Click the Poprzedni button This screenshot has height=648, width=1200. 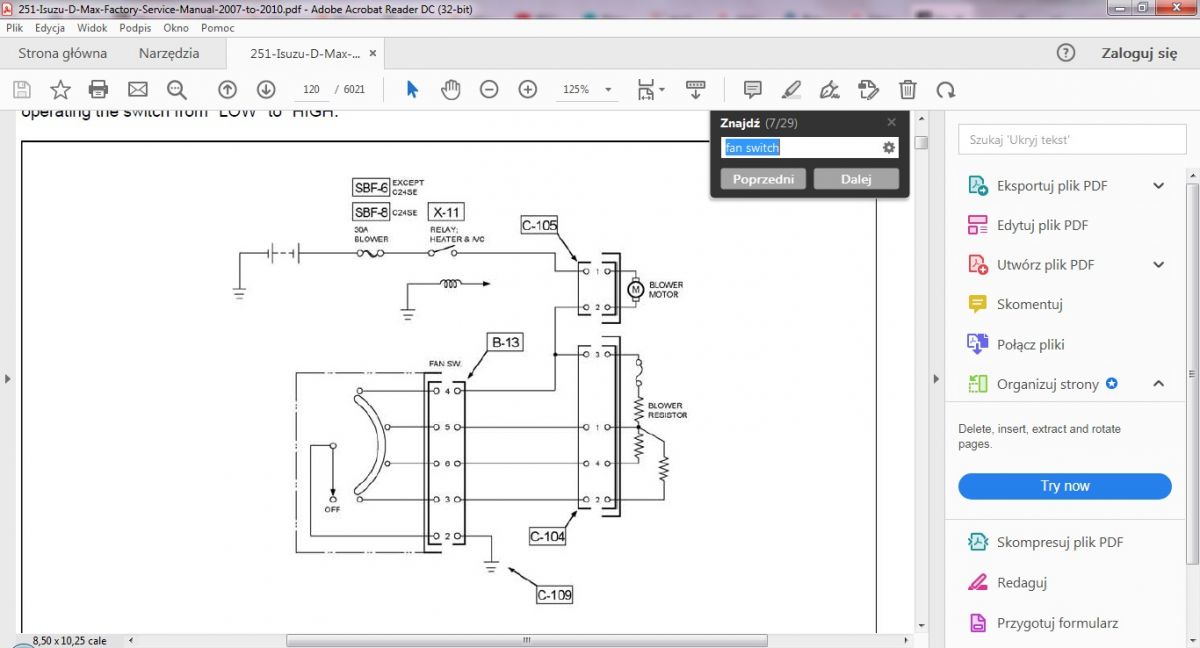click(763, 179)
